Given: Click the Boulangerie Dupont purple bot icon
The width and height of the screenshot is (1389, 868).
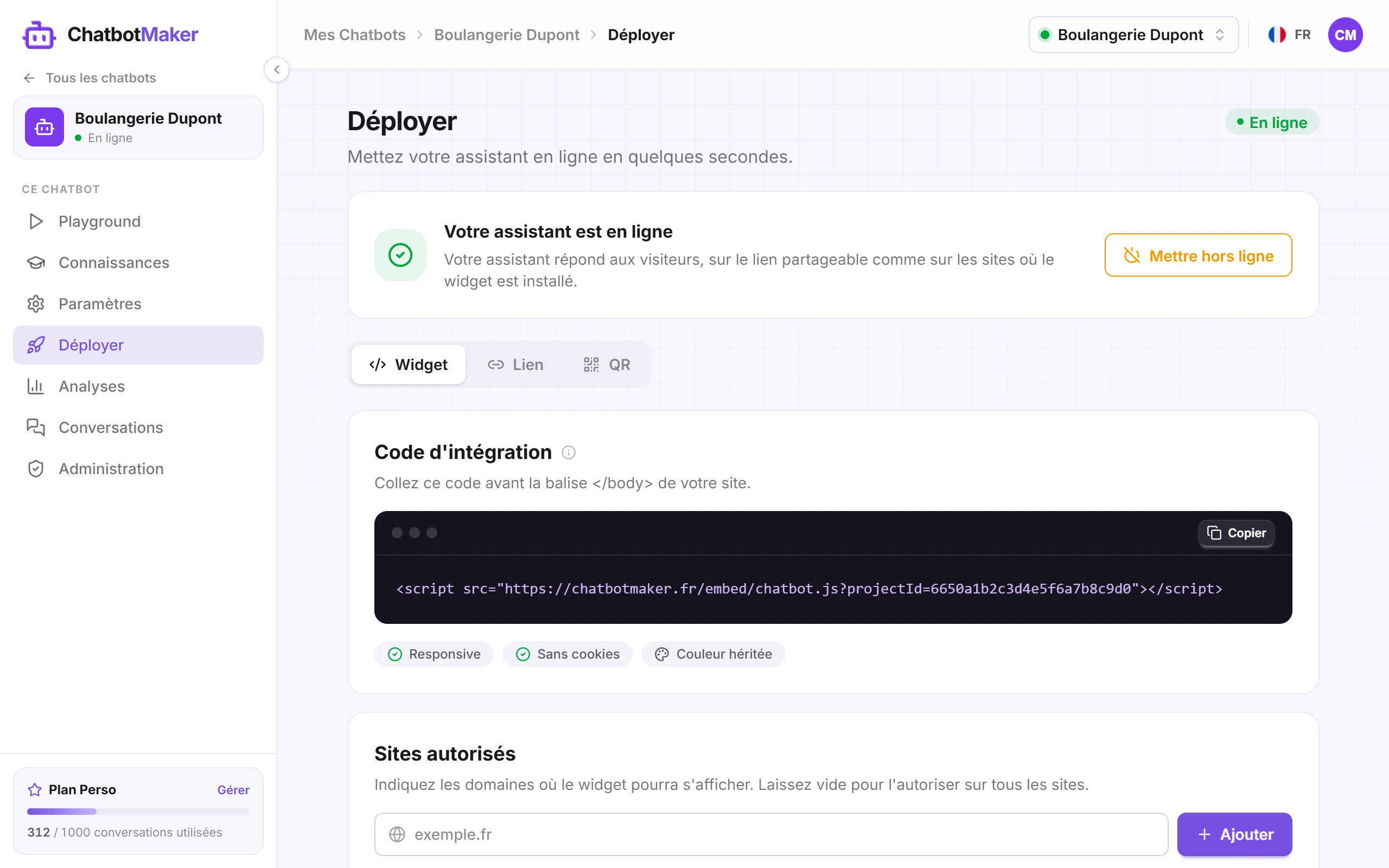Looking at the screenshot, I should tap(44, 127).
